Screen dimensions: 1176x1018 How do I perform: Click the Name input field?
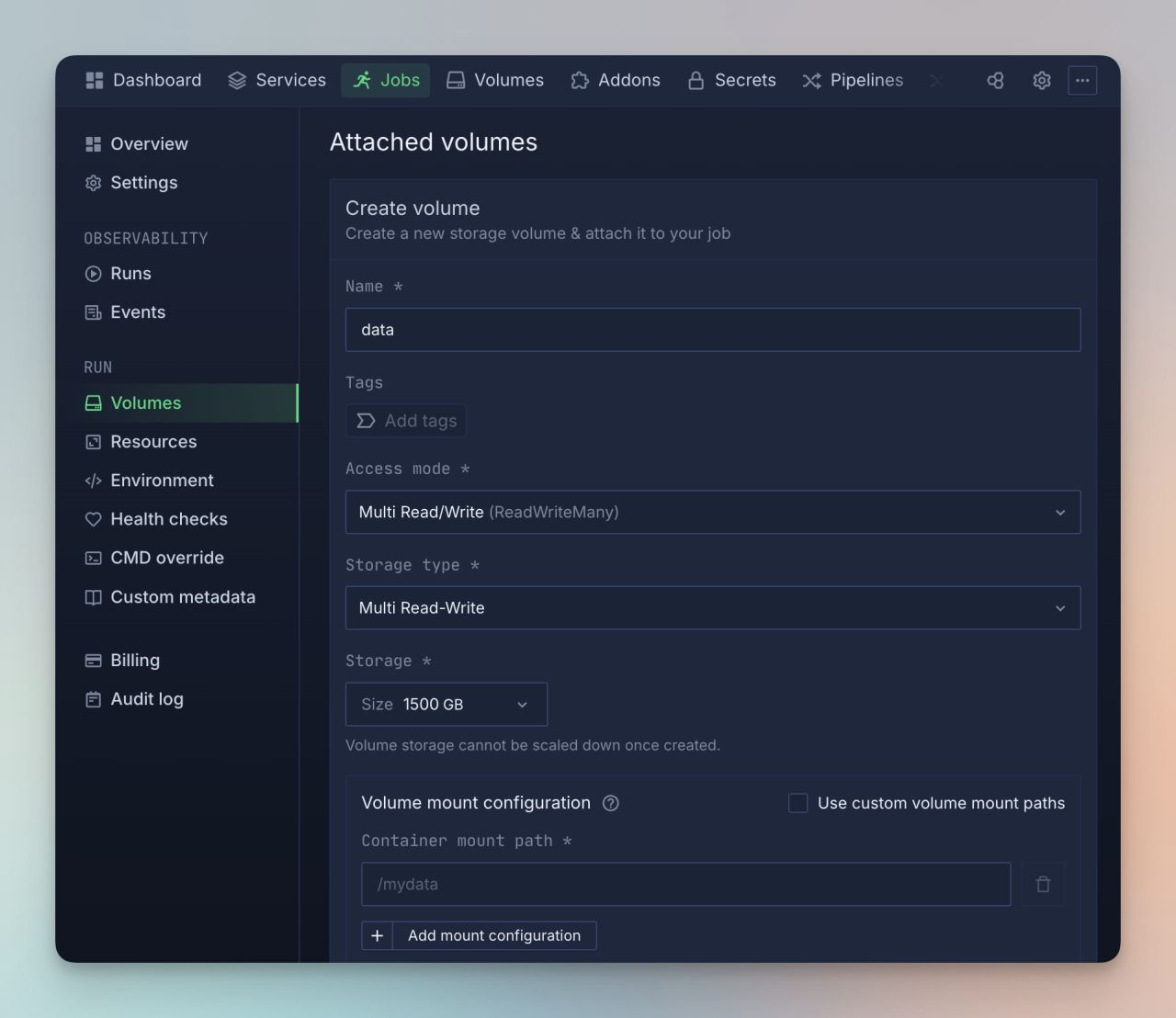point(712,330)
